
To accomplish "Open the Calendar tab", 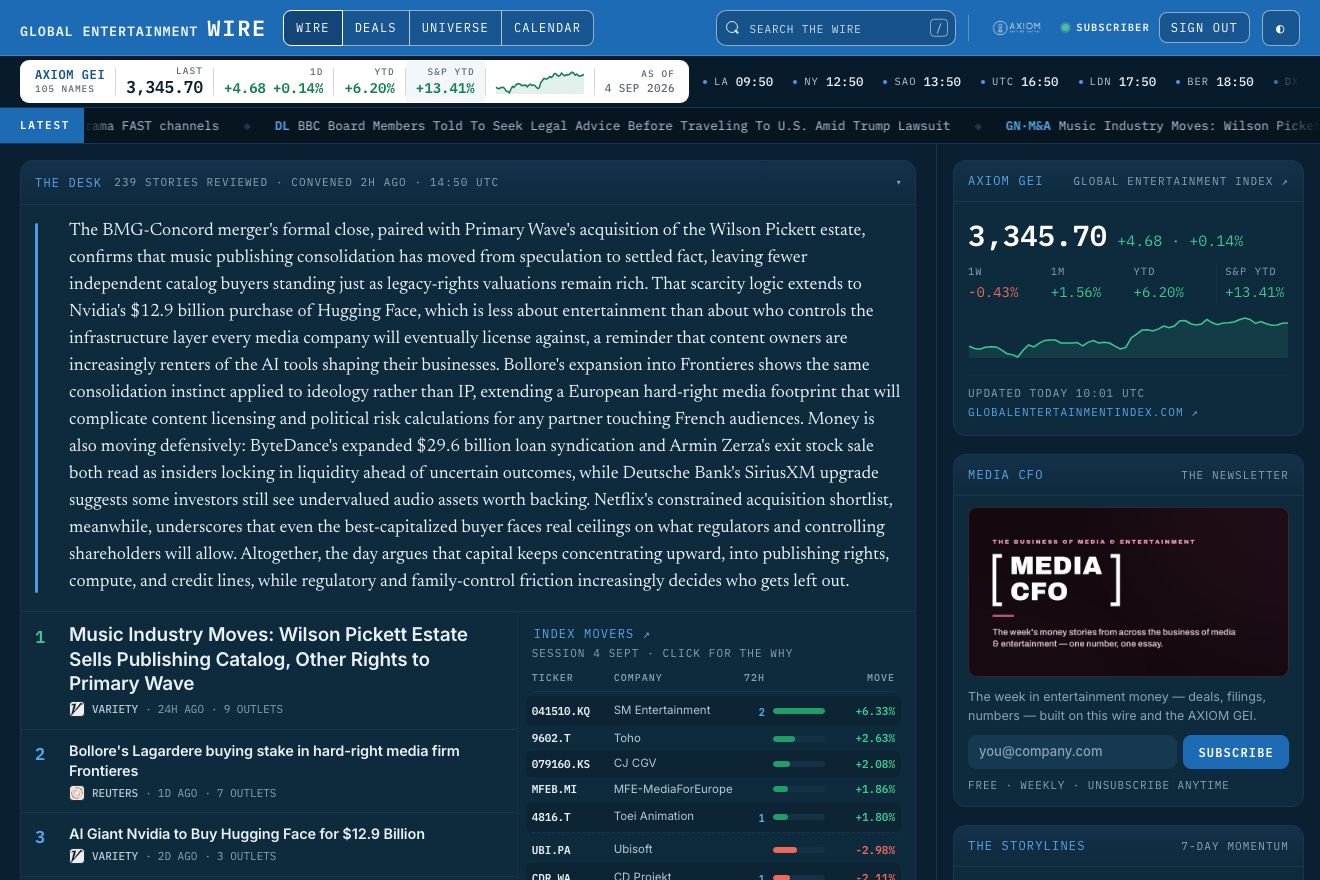I will point(547,28).
